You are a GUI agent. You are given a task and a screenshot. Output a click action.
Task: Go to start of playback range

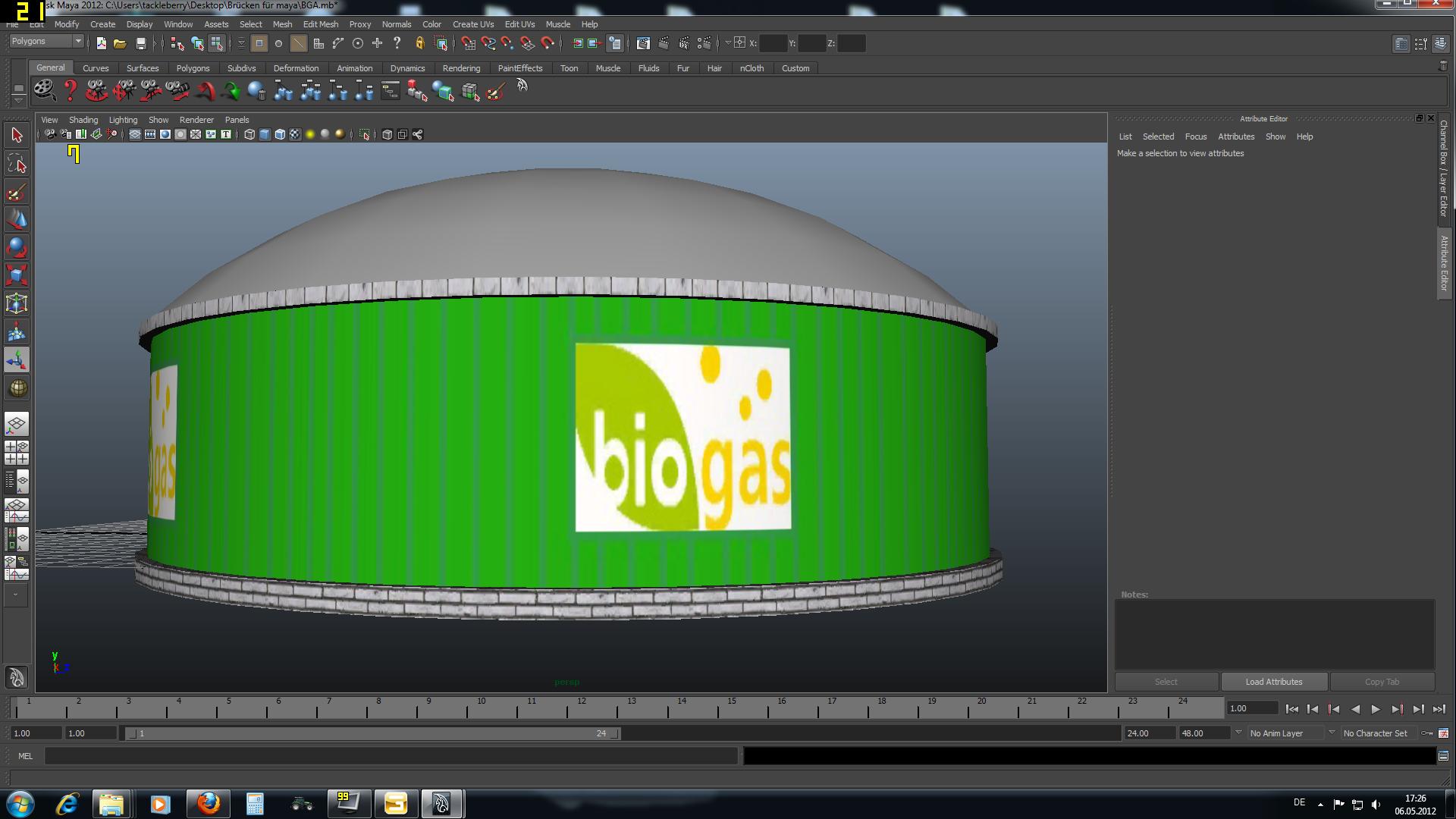pyautogui.click(x=1292, y=709)
